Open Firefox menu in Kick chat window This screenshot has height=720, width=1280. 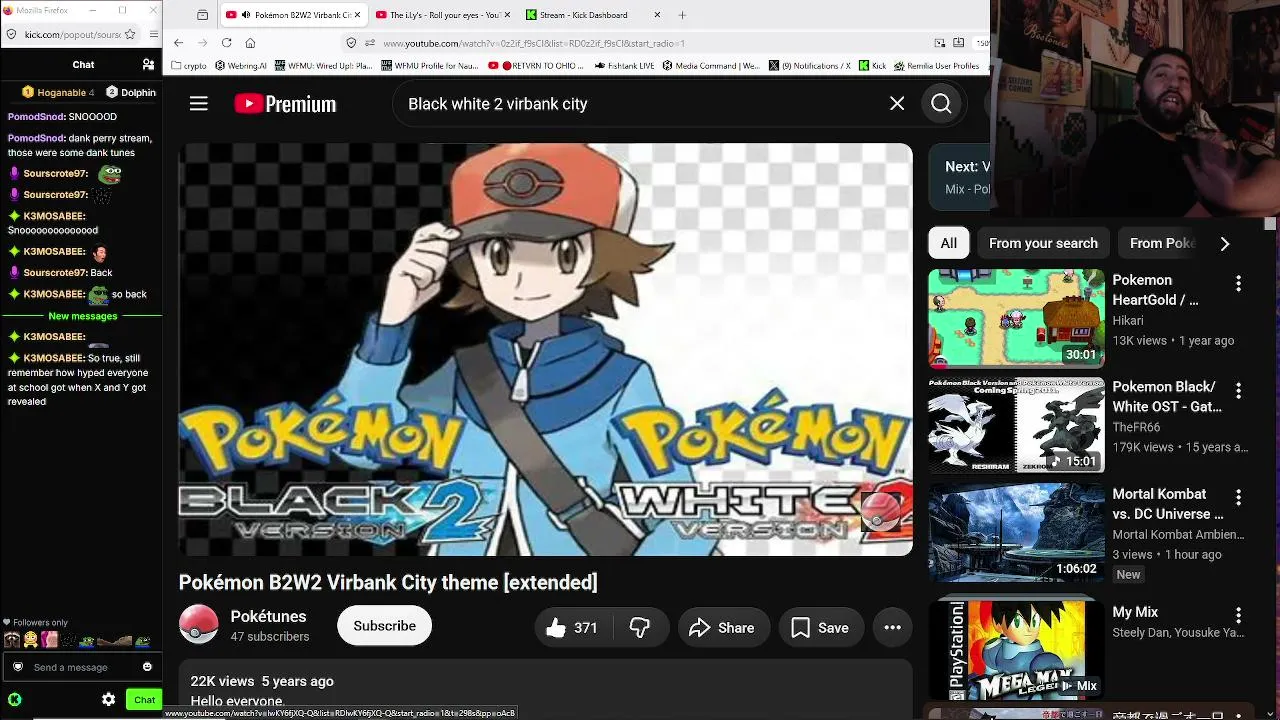point(153,34)
